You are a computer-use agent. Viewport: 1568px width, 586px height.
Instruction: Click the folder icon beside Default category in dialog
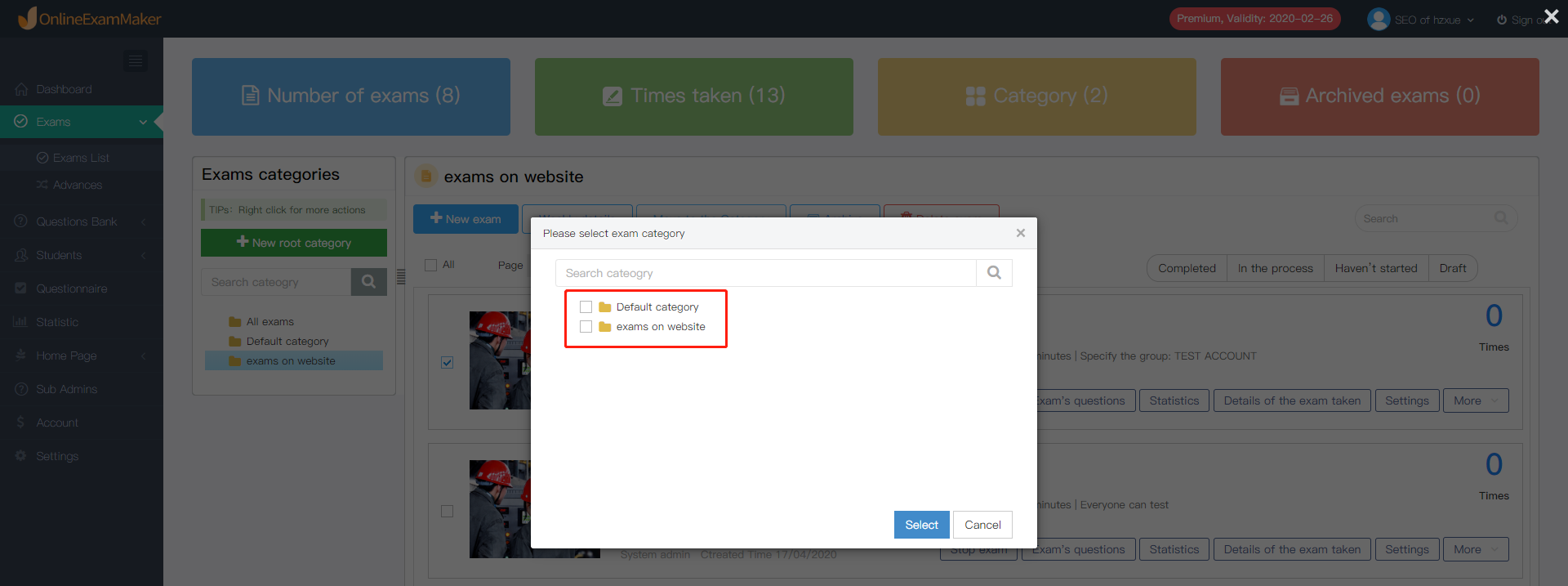coord(605,307)
